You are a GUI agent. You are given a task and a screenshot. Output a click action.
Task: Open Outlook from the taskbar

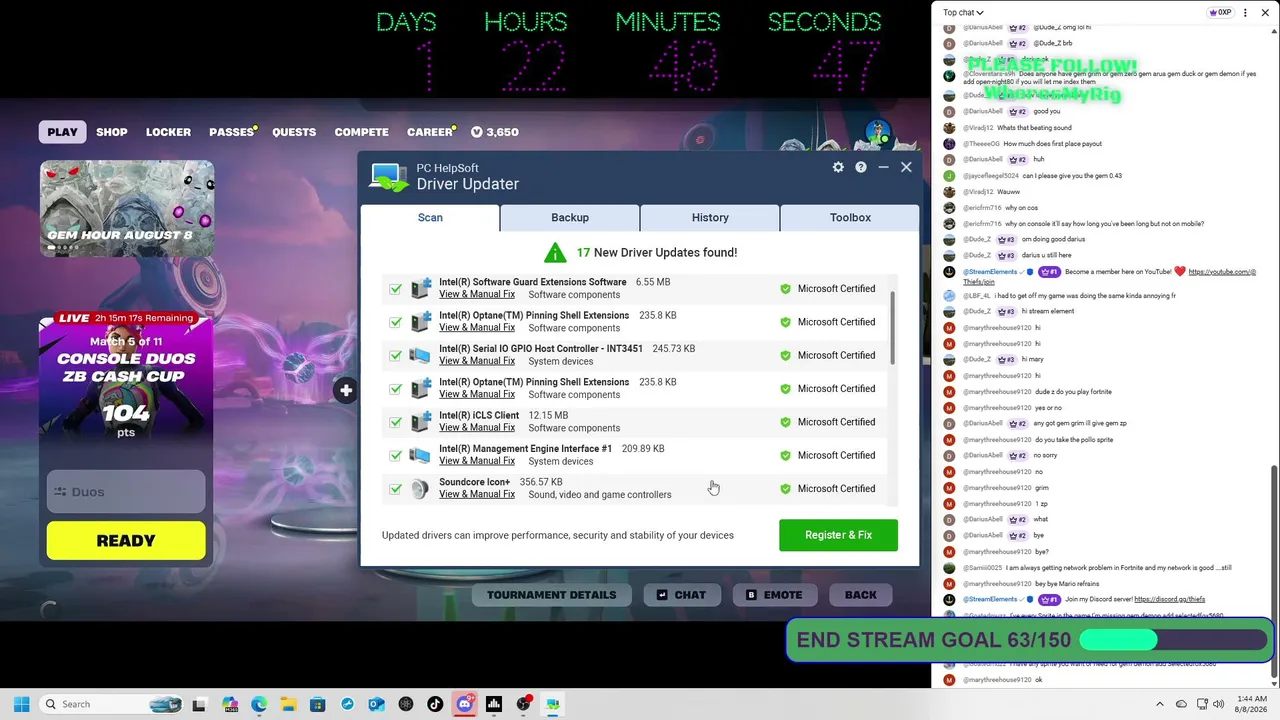(376, 704)
